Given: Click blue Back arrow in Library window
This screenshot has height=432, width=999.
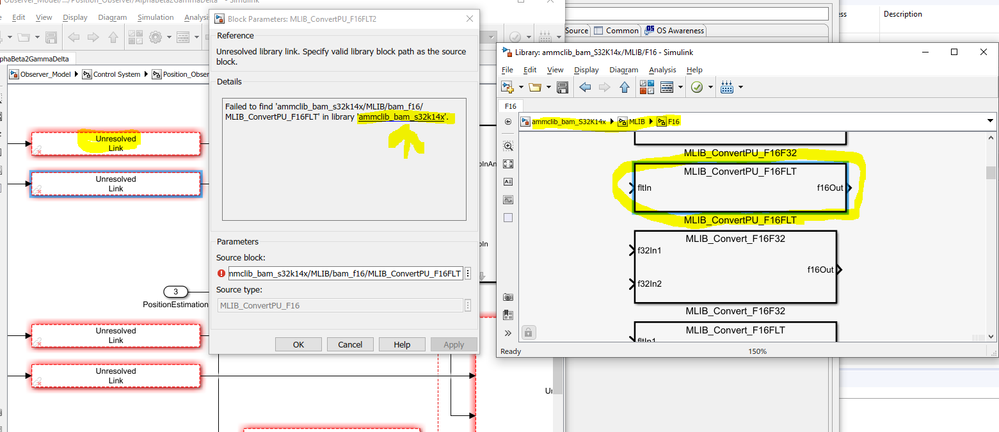Looking at the screenshot, I should (x=585, y=87).
